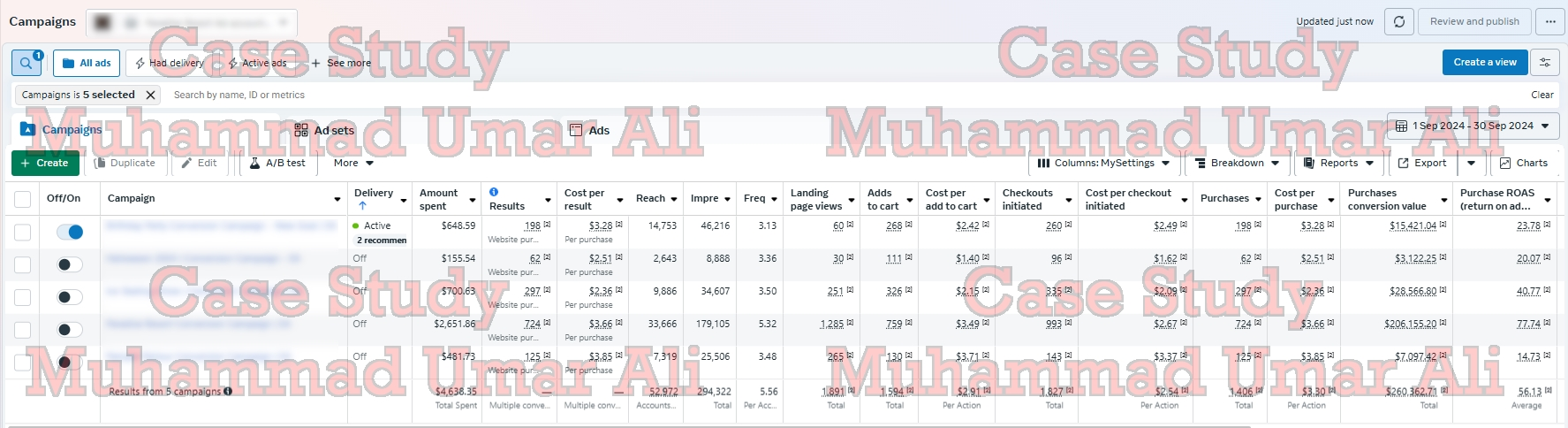1568x428 pixels.
Task: Open the filter settings sliders icon
Action: [x=1545, y=63]
